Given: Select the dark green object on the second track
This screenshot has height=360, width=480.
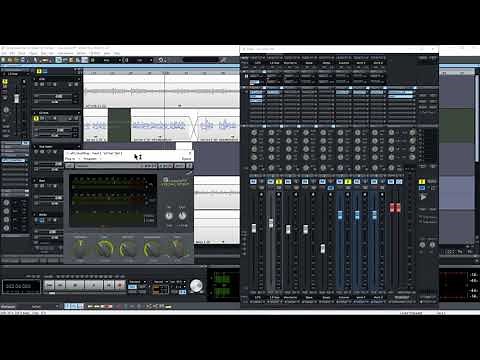Looking at the screenshot, I should 119,125.
